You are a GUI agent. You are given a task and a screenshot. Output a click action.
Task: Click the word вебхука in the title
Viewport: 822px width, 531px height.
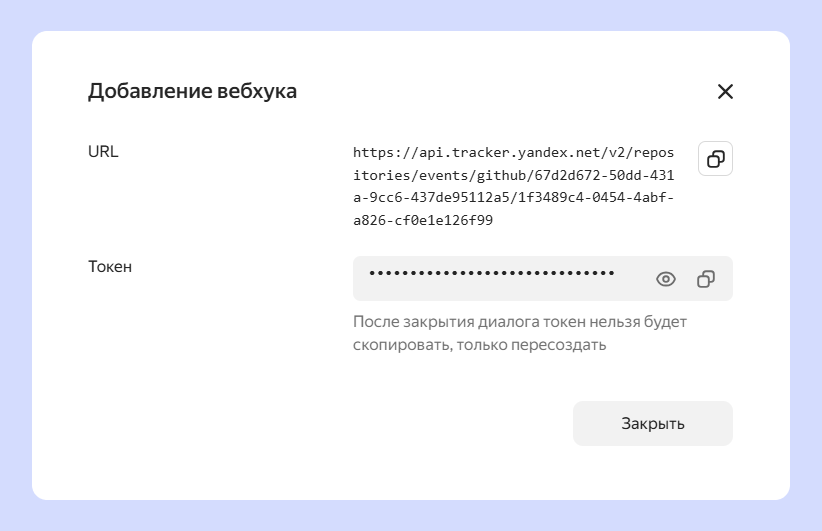(257, 92)
